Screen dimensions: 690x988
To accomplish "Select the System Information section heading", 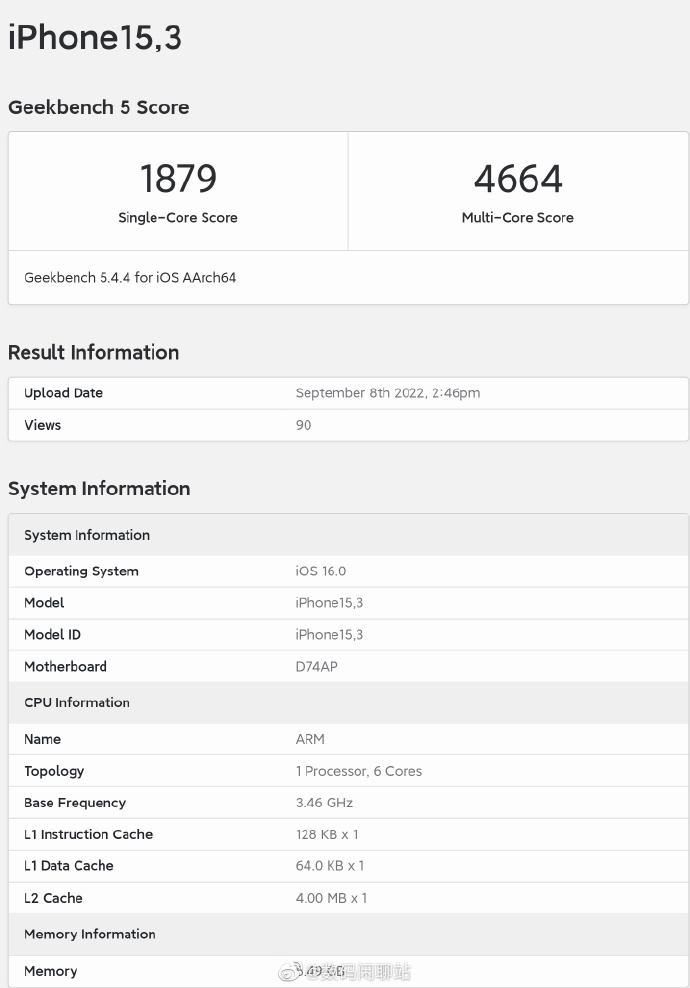I will pyautogui.click(x=99, y=488).
